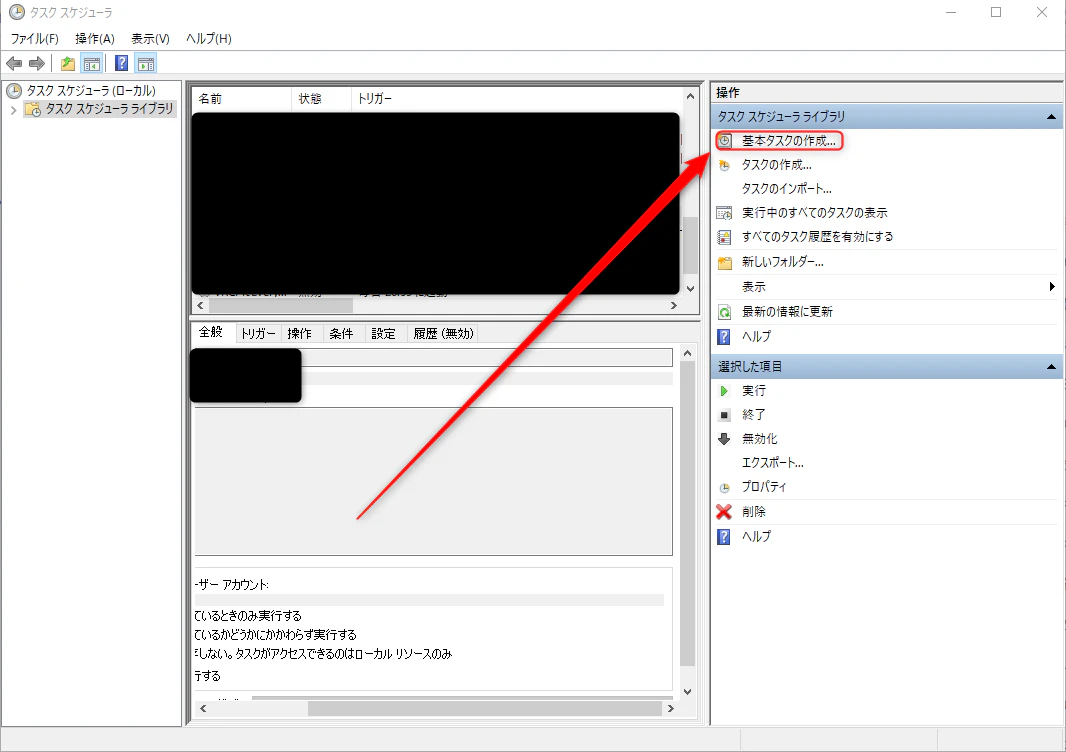Click the stop square icon beside 終了
1066x752 pixels.
click(725, 415)
